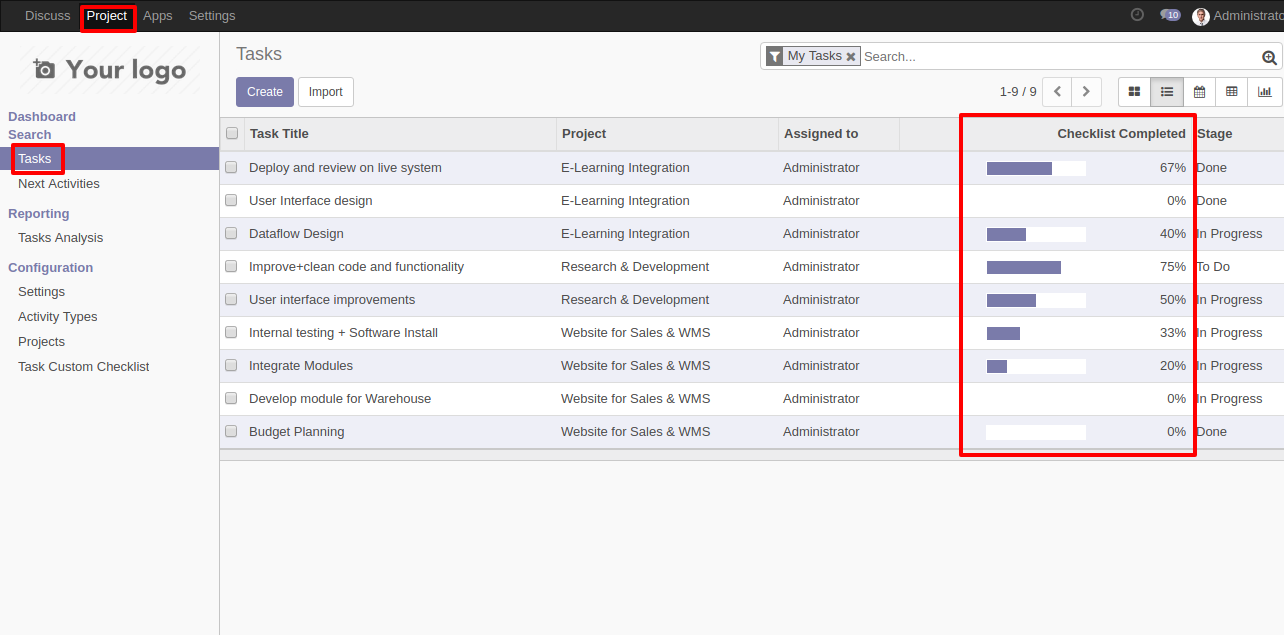Go to next page of tasks
The height and width of the screenshot is (635, 1284).
(1086, 92)
